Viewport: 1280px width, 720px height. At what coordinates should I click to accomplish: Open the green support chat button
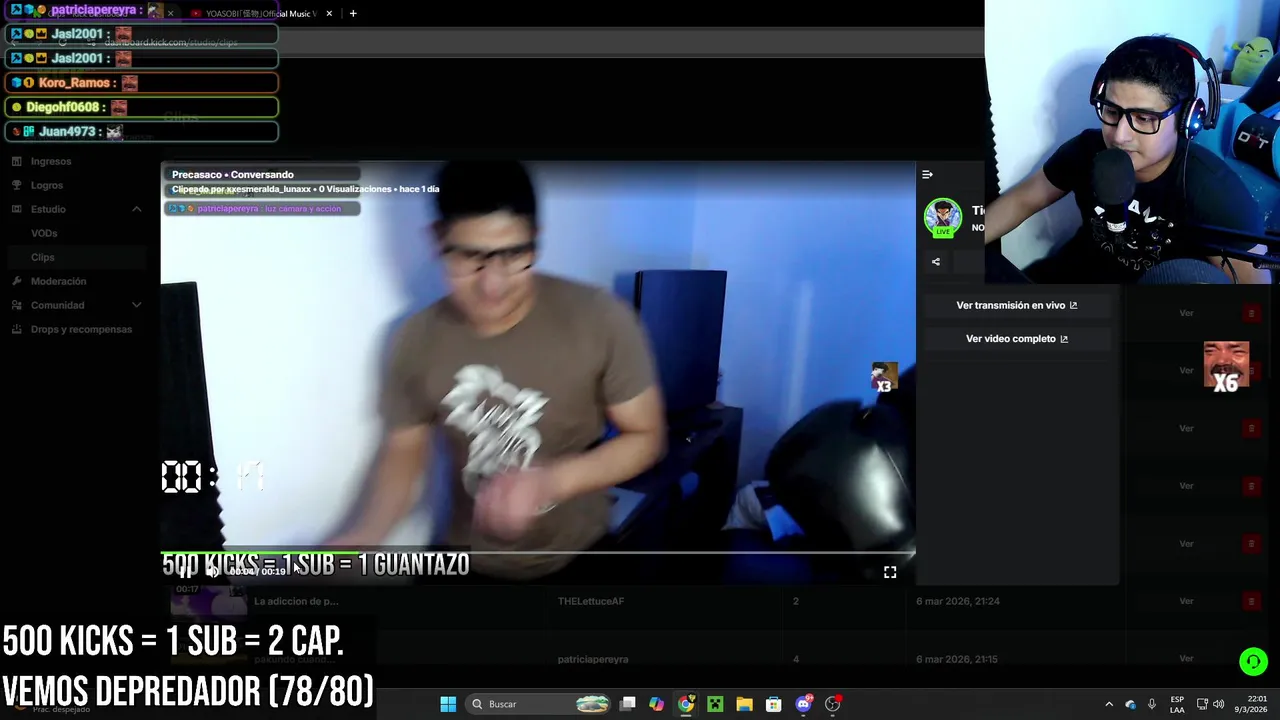point(1253,662)
